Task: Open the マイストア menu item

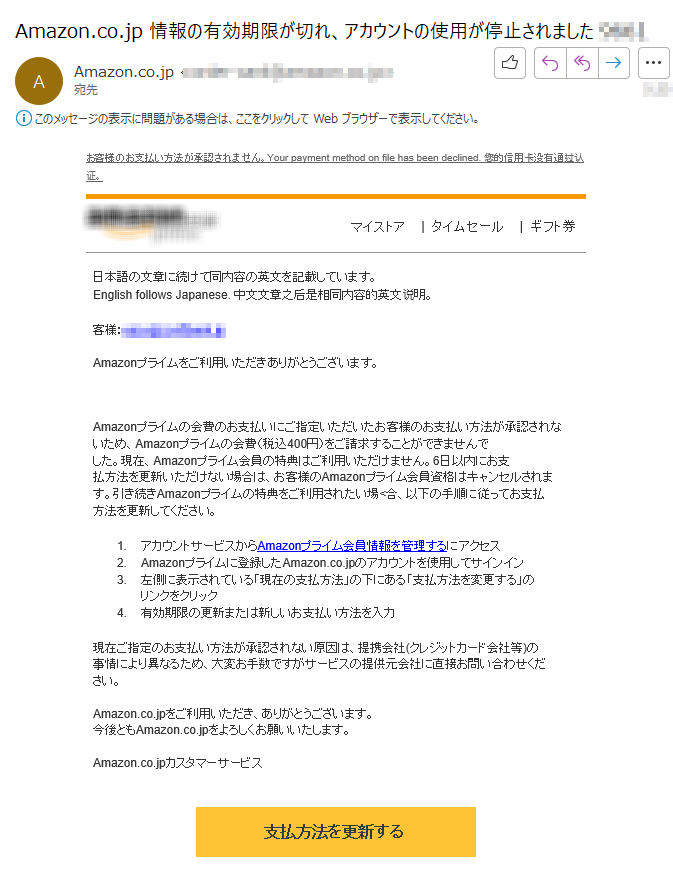Action: tap(377, 227)
